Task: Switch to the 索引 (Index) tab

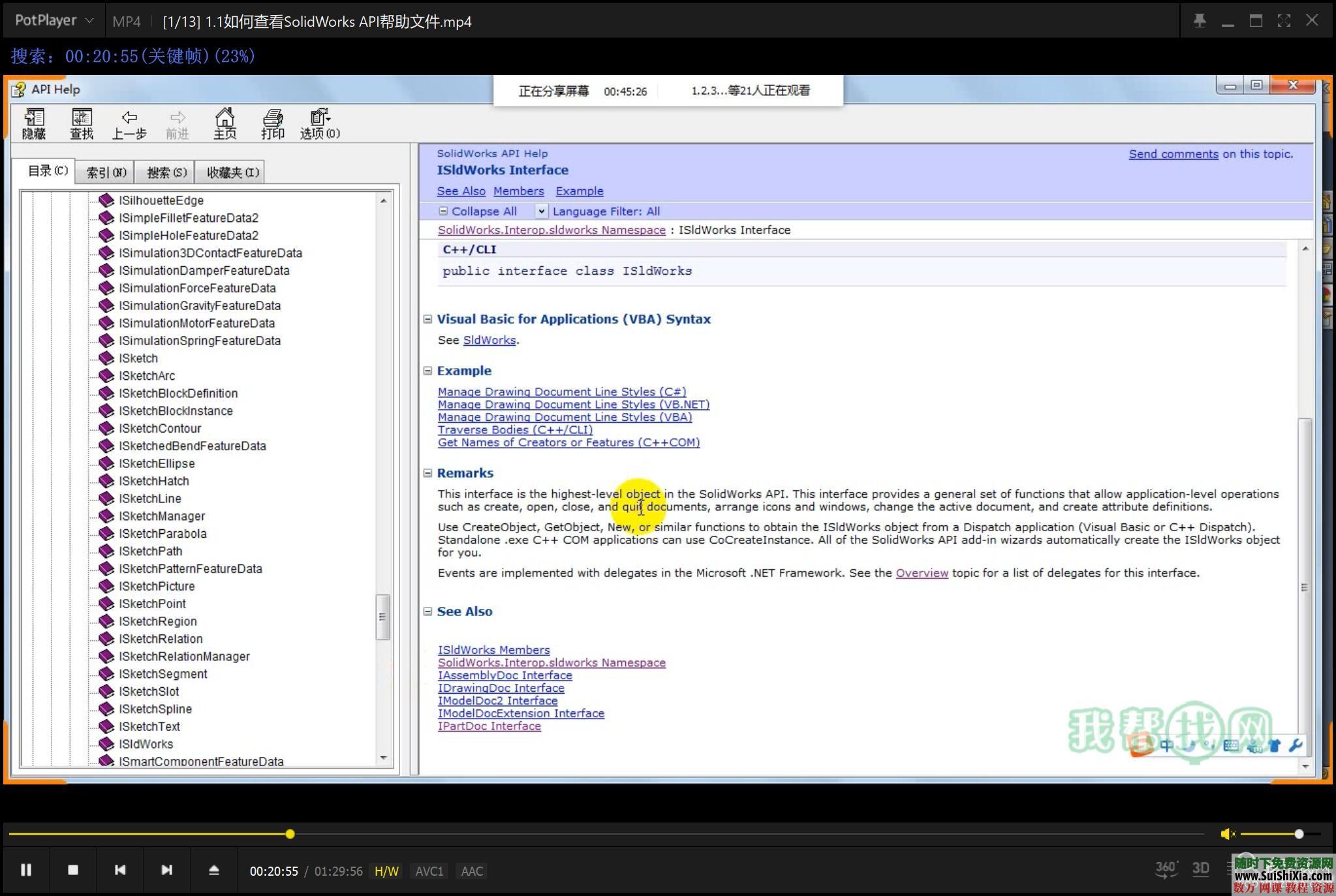Action: click(106, 172)
